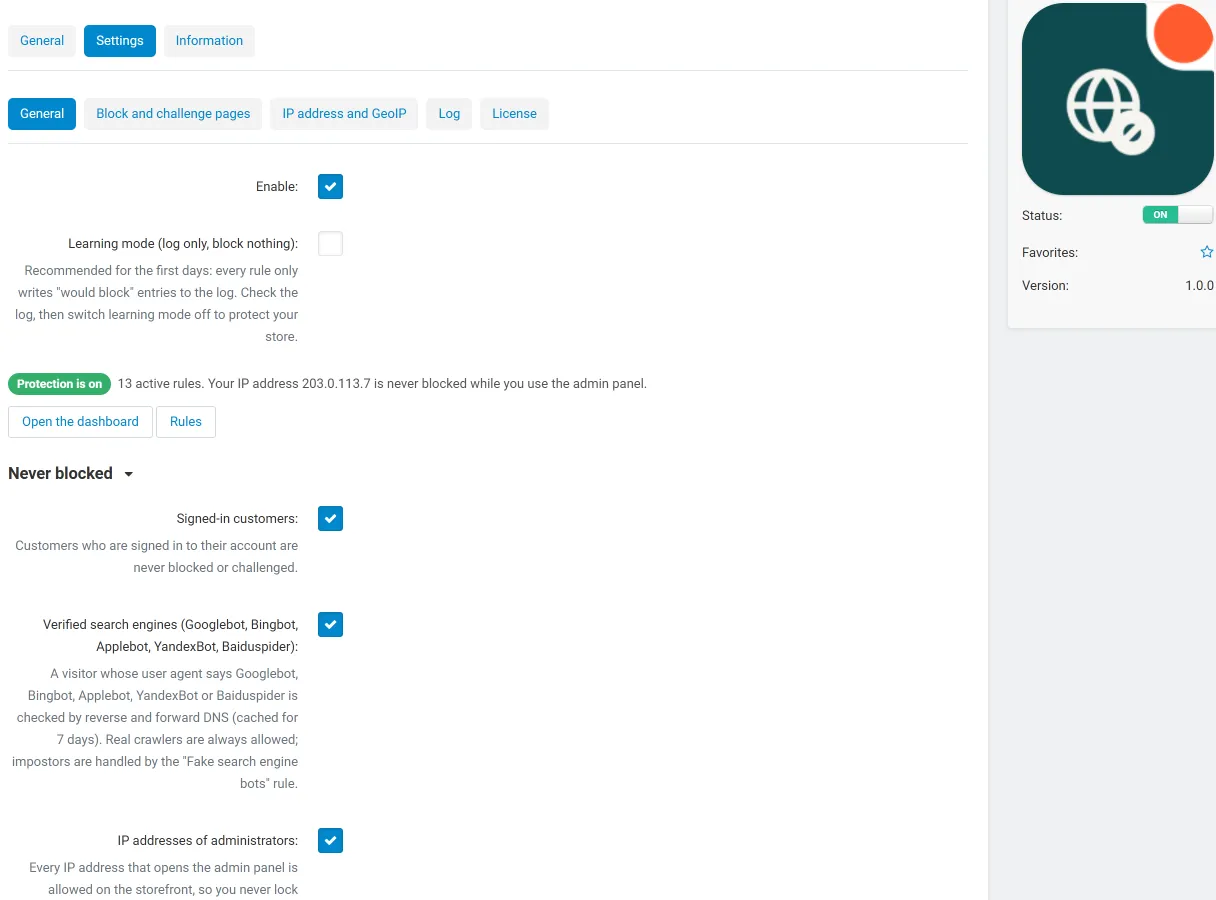Viewport: 1216px width, 900px height.
Task: Select the top-level Settings tab
Action: [120, 41]
